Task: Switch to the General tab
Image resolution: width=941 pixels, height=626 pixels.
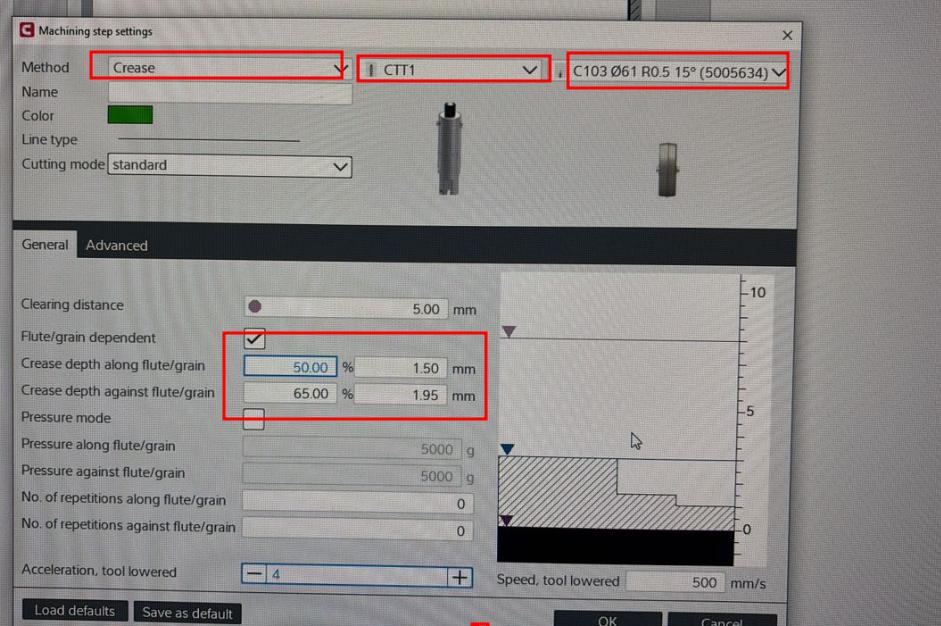Action: click(45, 245)
